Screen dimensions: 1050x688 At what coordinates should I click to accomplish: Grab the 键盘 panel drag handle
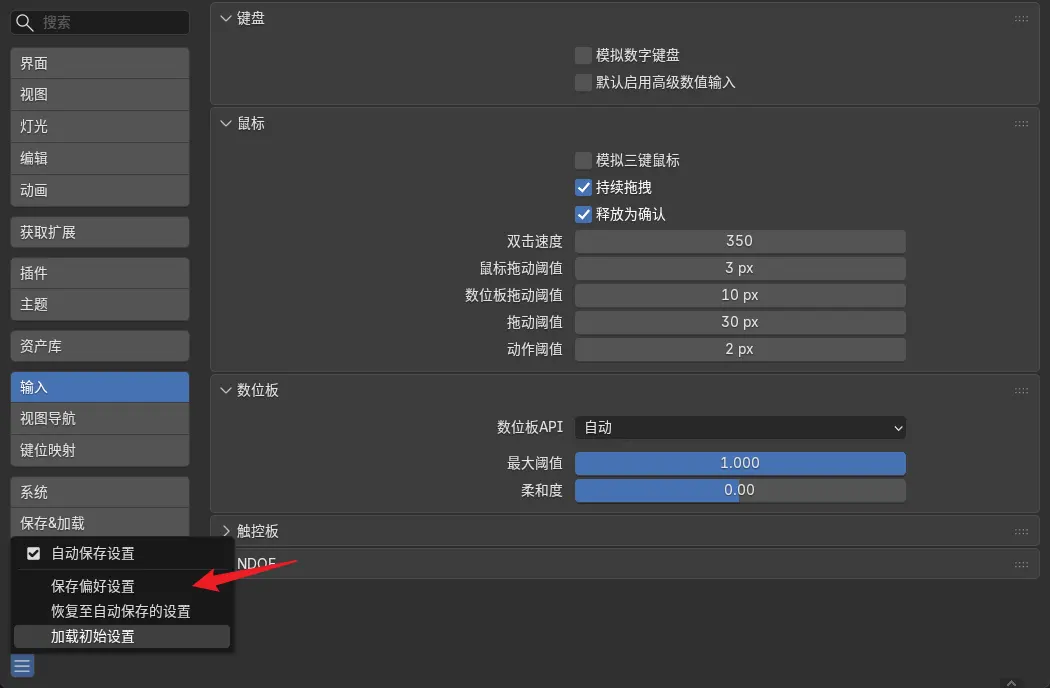pyautogui.click(x=1021, y=19)
